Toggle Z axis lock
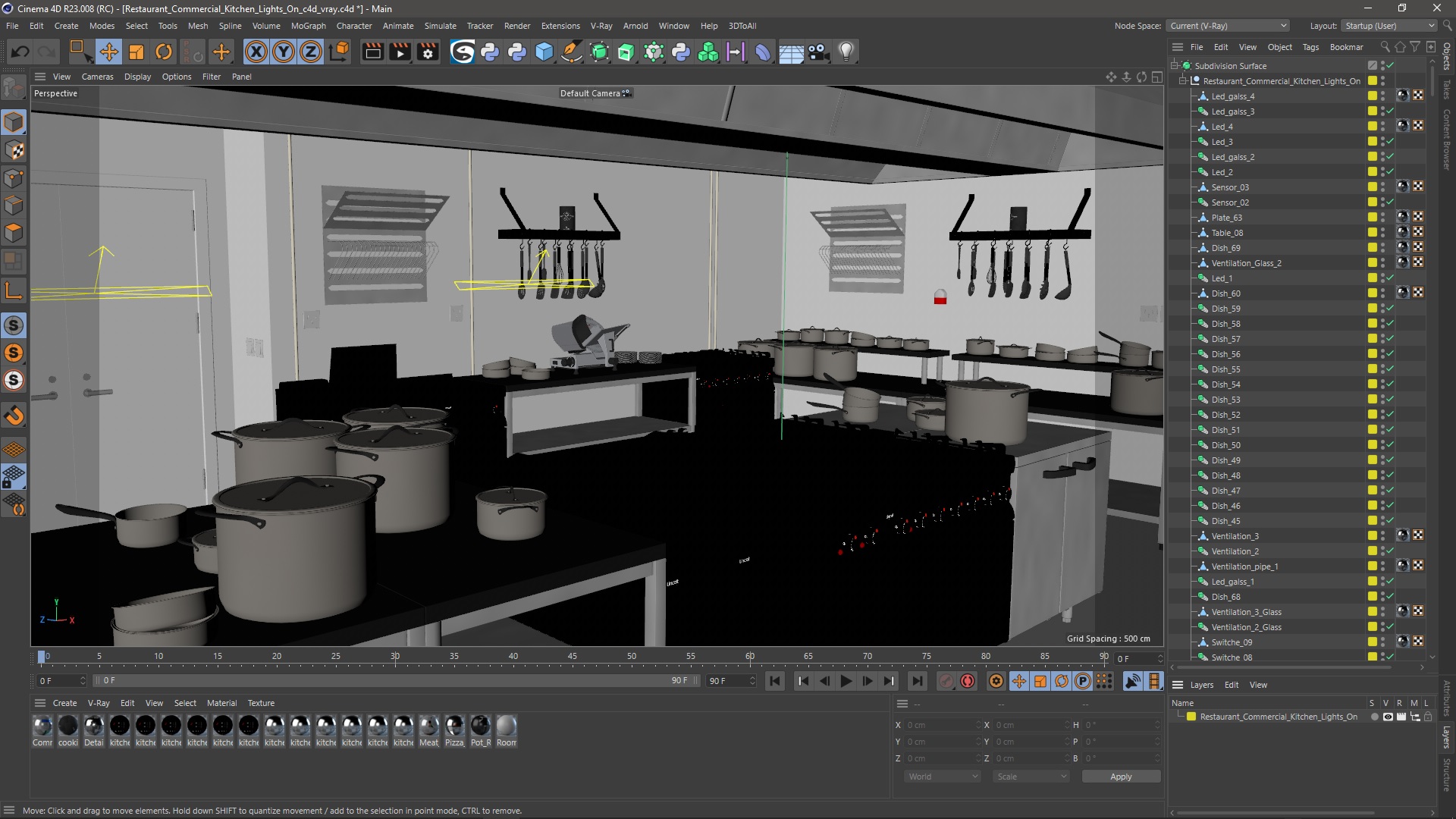 (x=311, y=52)
